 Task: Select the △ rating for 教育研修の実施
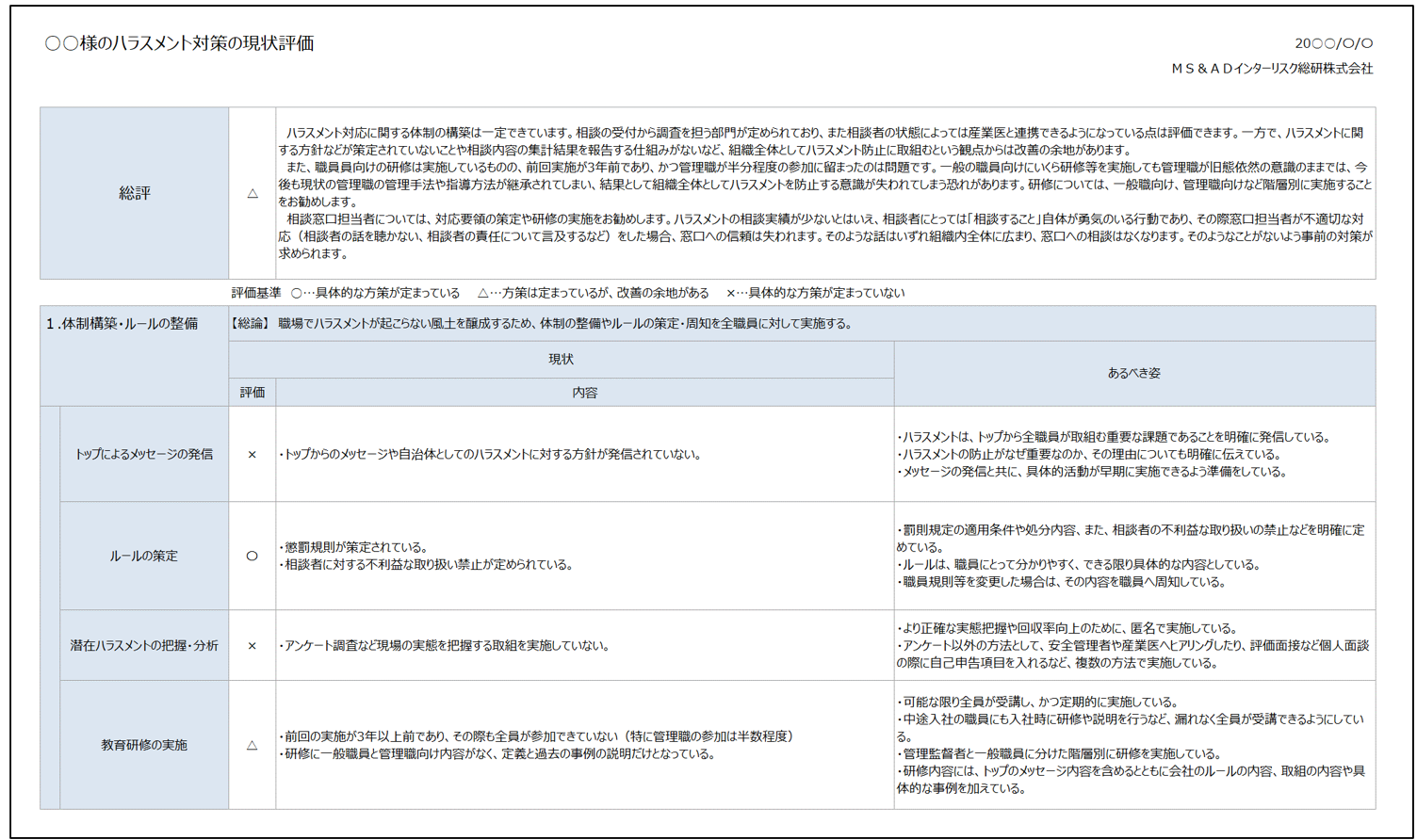252,745
